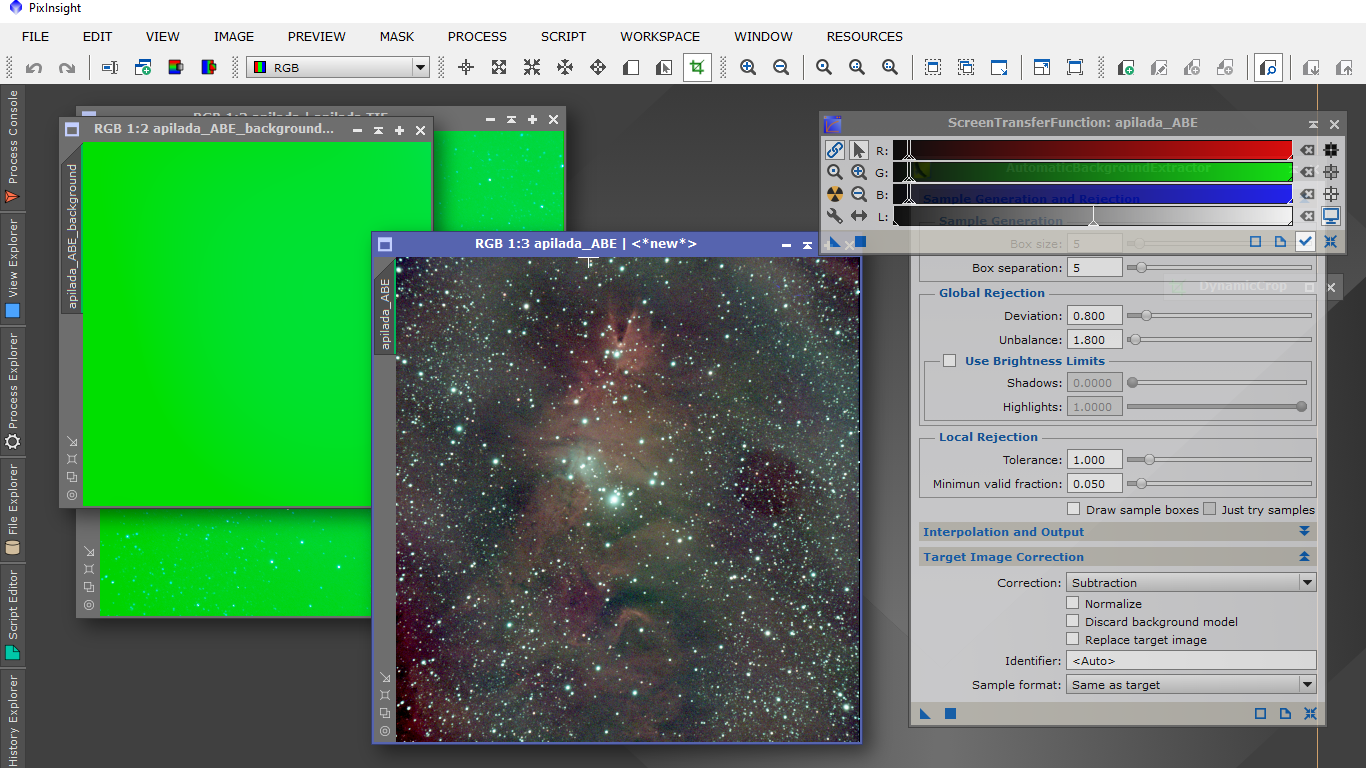Click the STF Auto Stretch radioactive icon

pos(835,194)
